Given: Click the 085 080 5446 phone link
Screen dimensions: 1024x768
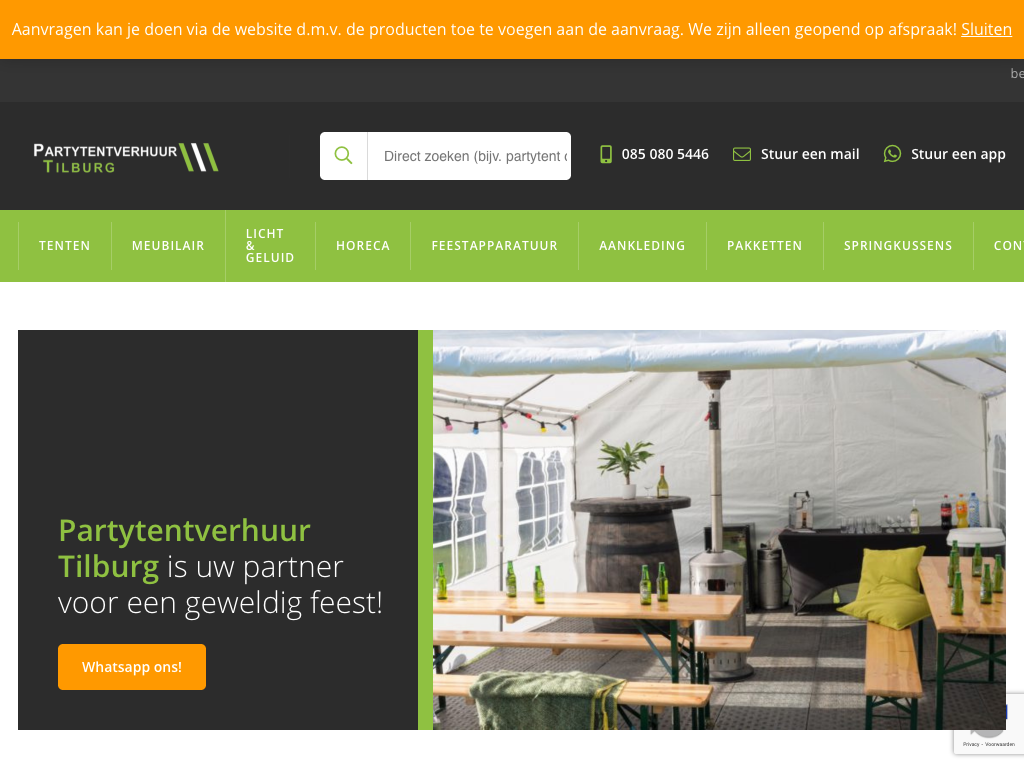Looking at the screenshot, I should click(665, 154).
